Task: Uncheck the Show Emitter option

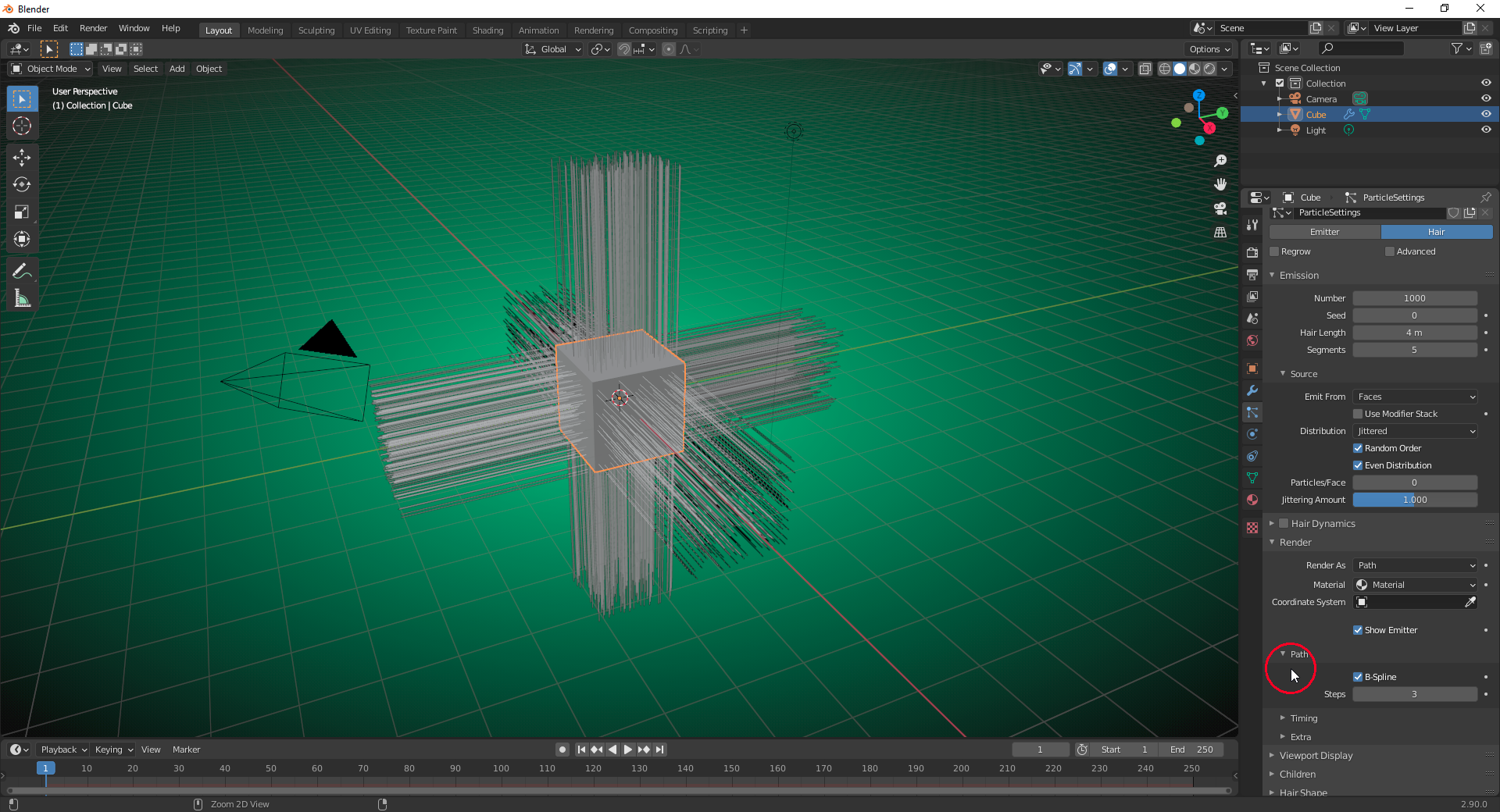Action: (x=1358, y=630)
